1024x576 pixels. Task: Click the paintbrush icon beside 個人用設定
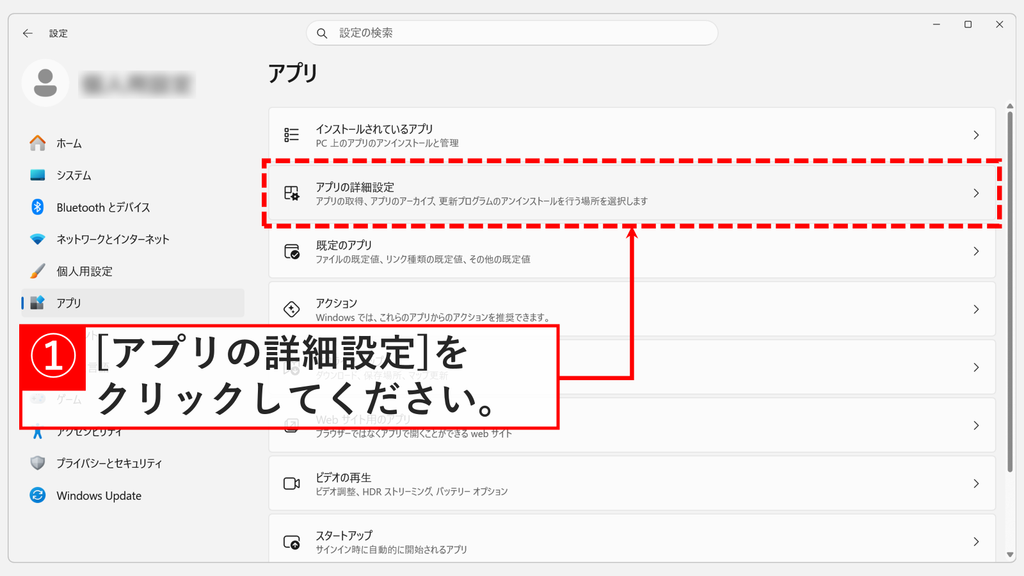[x=38, y=271]
